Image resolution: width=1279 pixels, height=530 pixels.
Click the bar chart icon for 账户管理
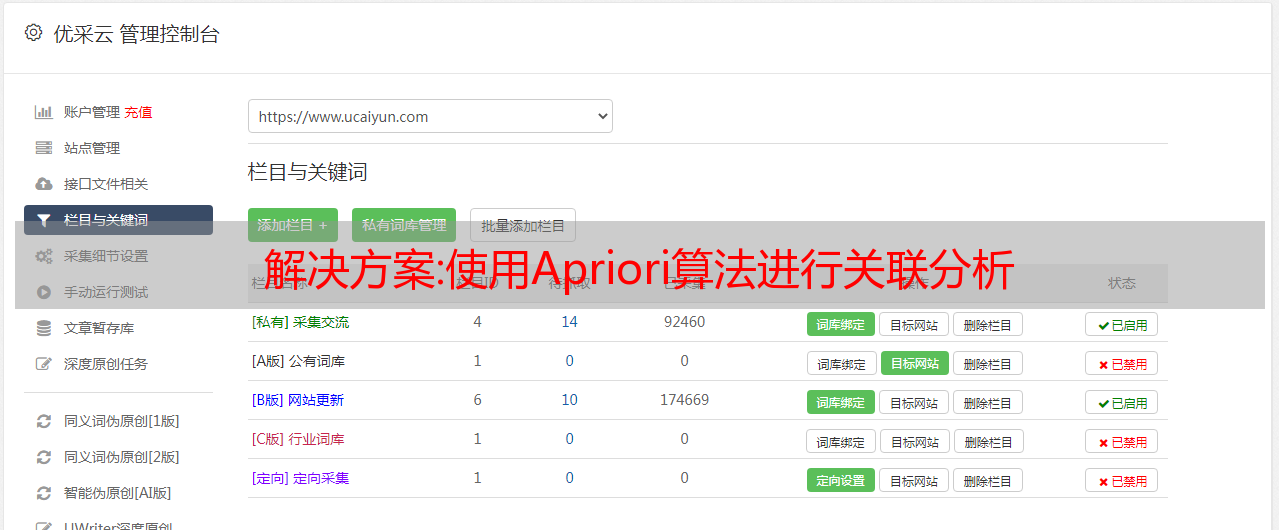[43, 112]
